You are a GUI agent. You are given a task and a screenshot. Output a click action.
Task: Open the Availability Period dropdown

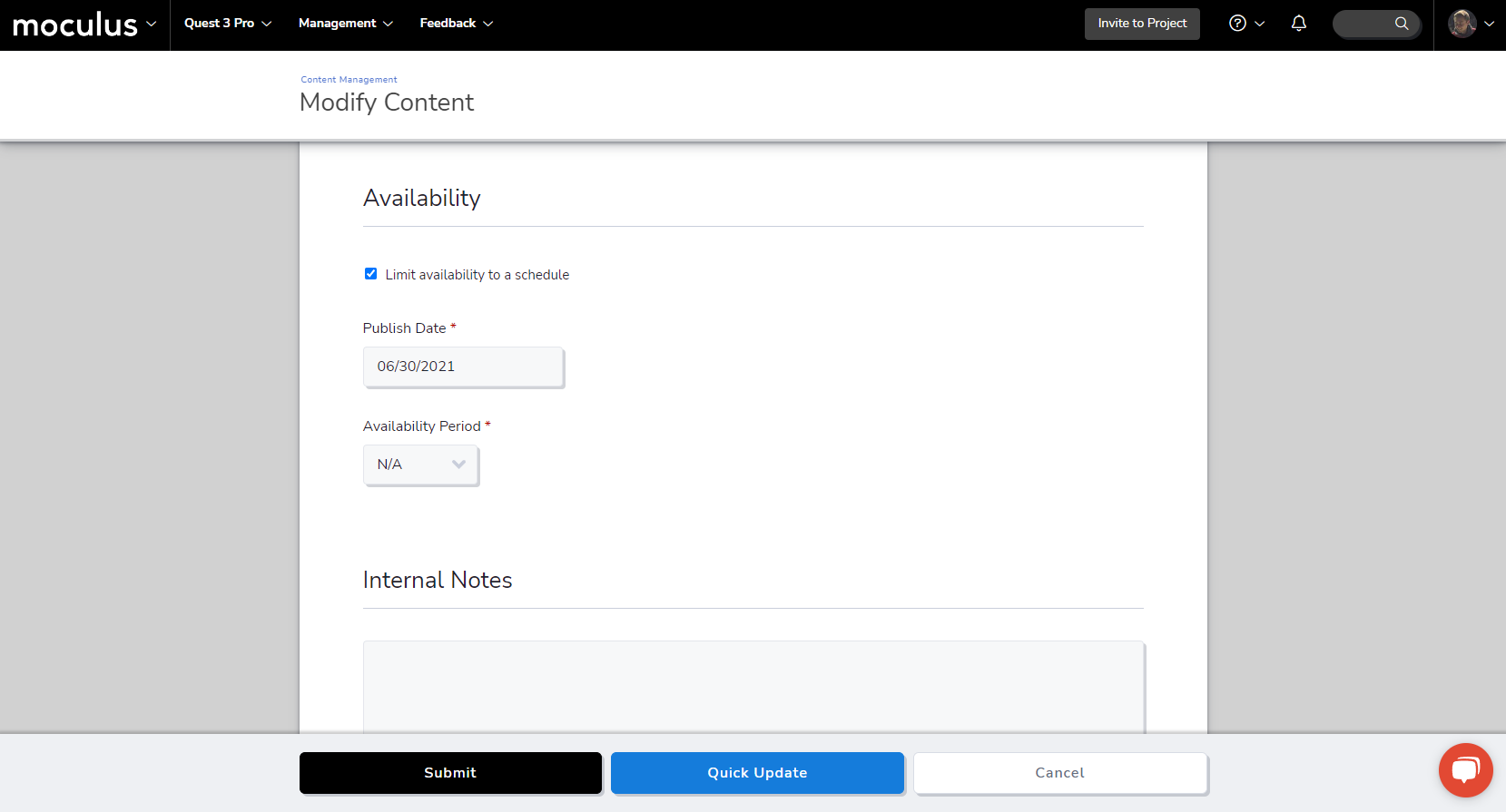421,465
